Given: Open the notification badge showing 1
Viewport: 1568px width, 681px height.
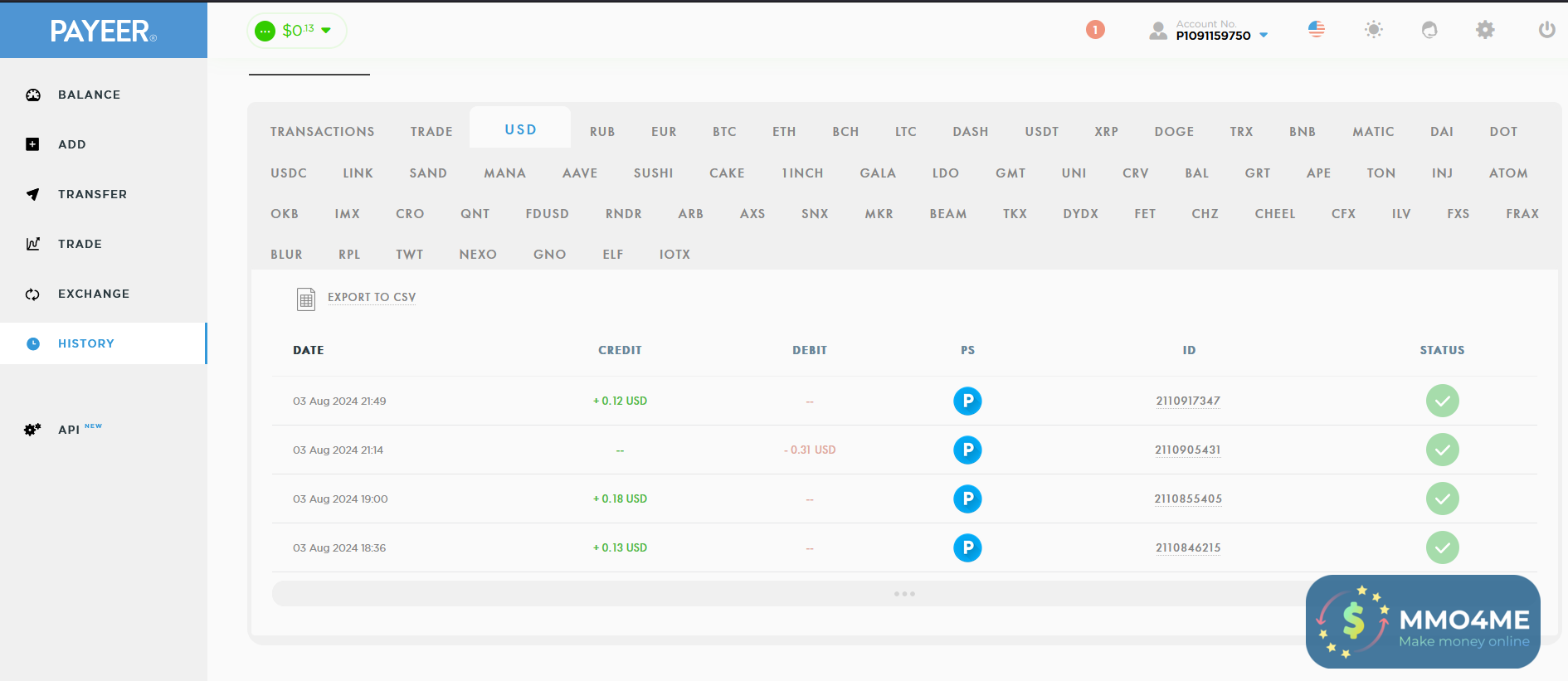Looking at the screenshot, I should 1095,30.
